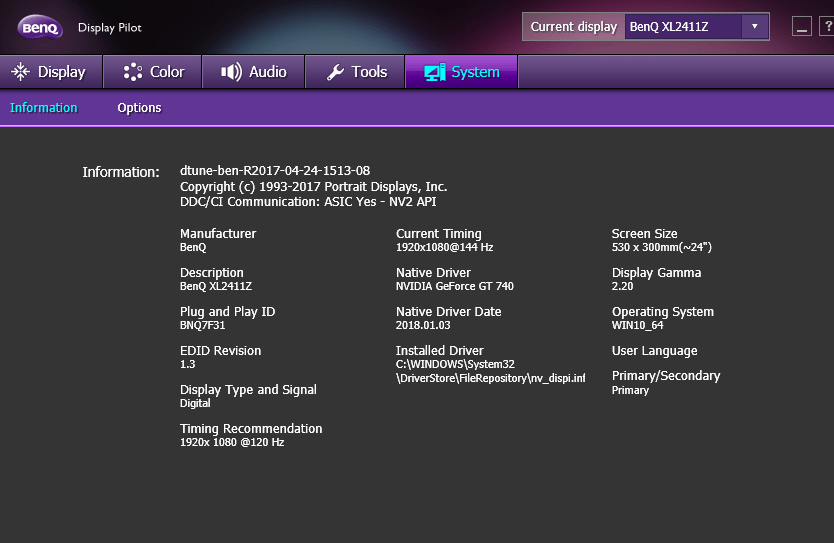The image size is (834, 543).
Task: Go to the Audio tab
Action: (x=253, y=72)
